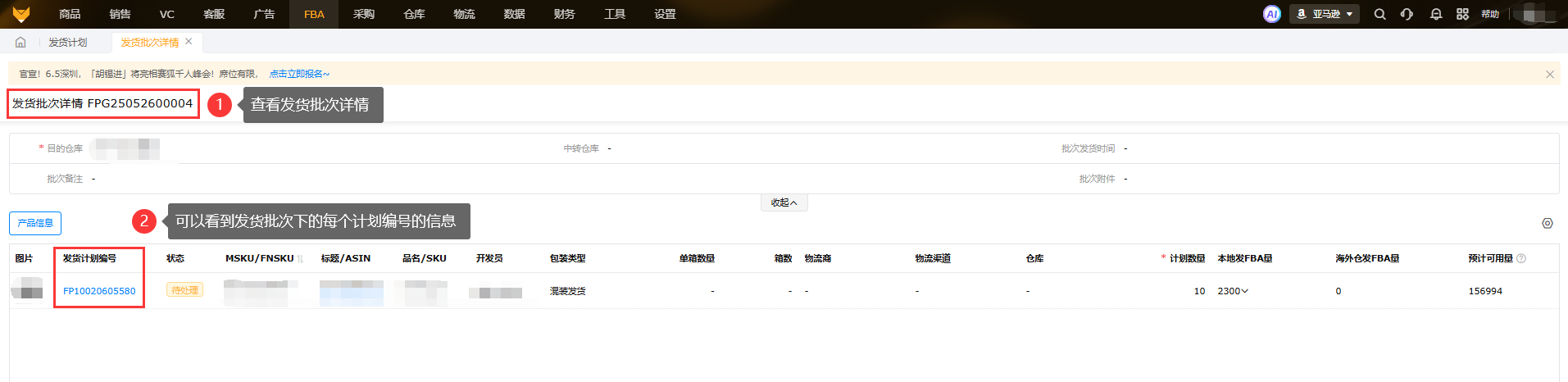Open the 工具 menu
Screen dimensions: 1568x382
(x=615, y=14)
